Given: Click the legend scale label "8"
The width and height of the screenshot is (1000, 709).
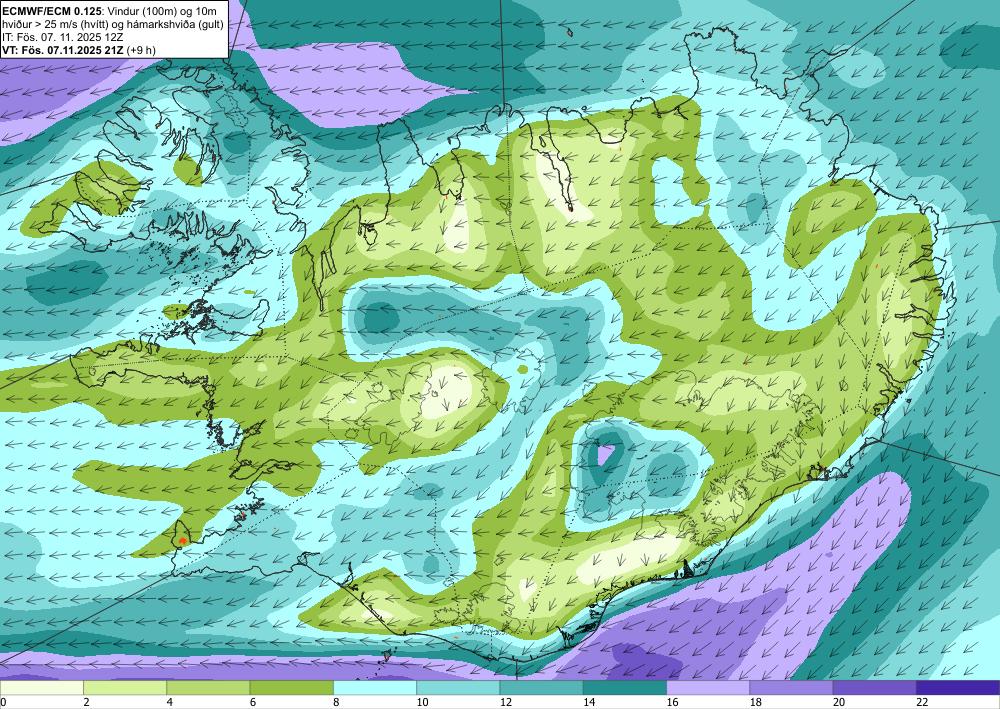Looking at the screenshot, I should 336,702.
